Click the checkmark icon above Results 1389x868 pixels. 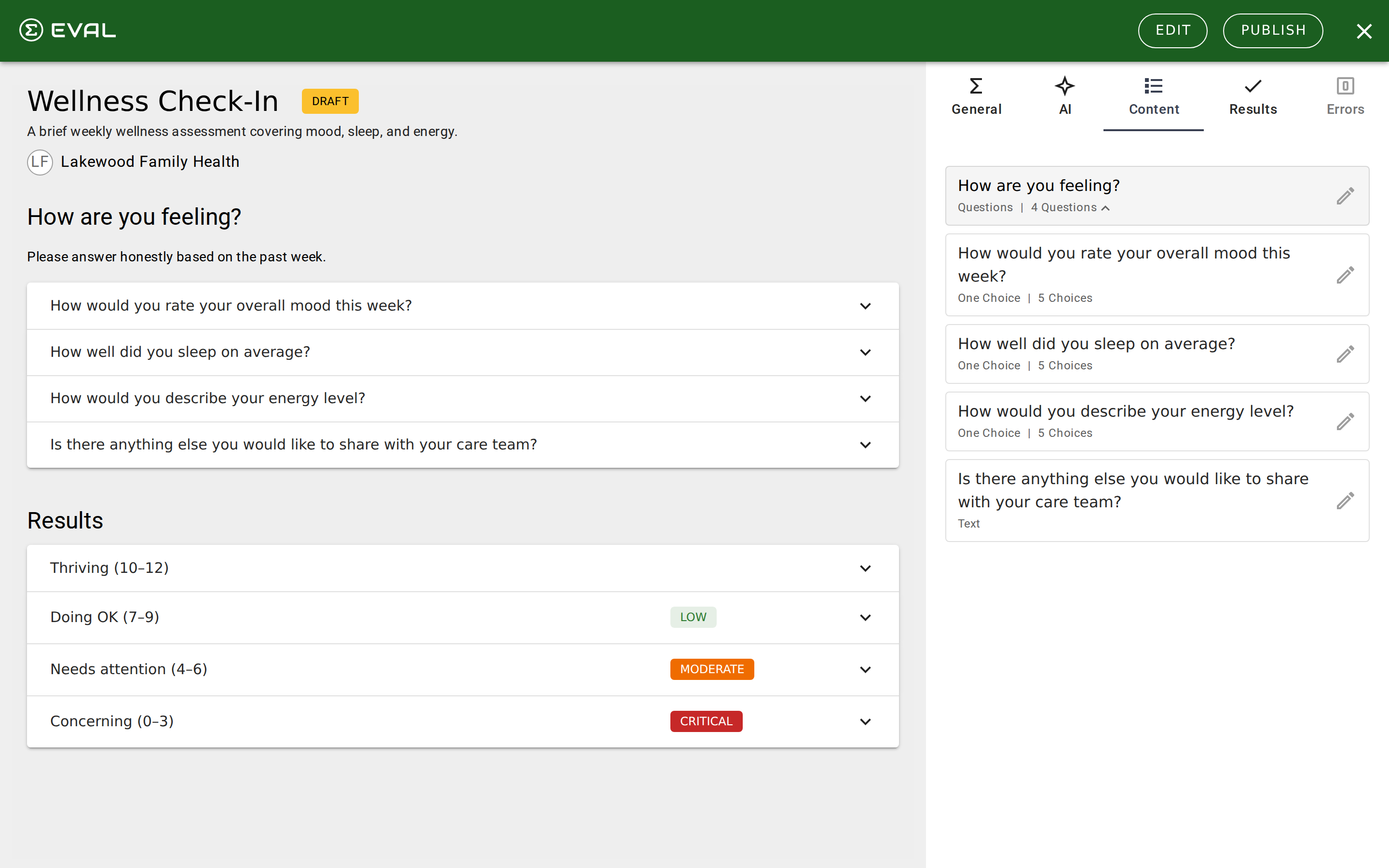pyautogui.click(x=1253, y=85)
